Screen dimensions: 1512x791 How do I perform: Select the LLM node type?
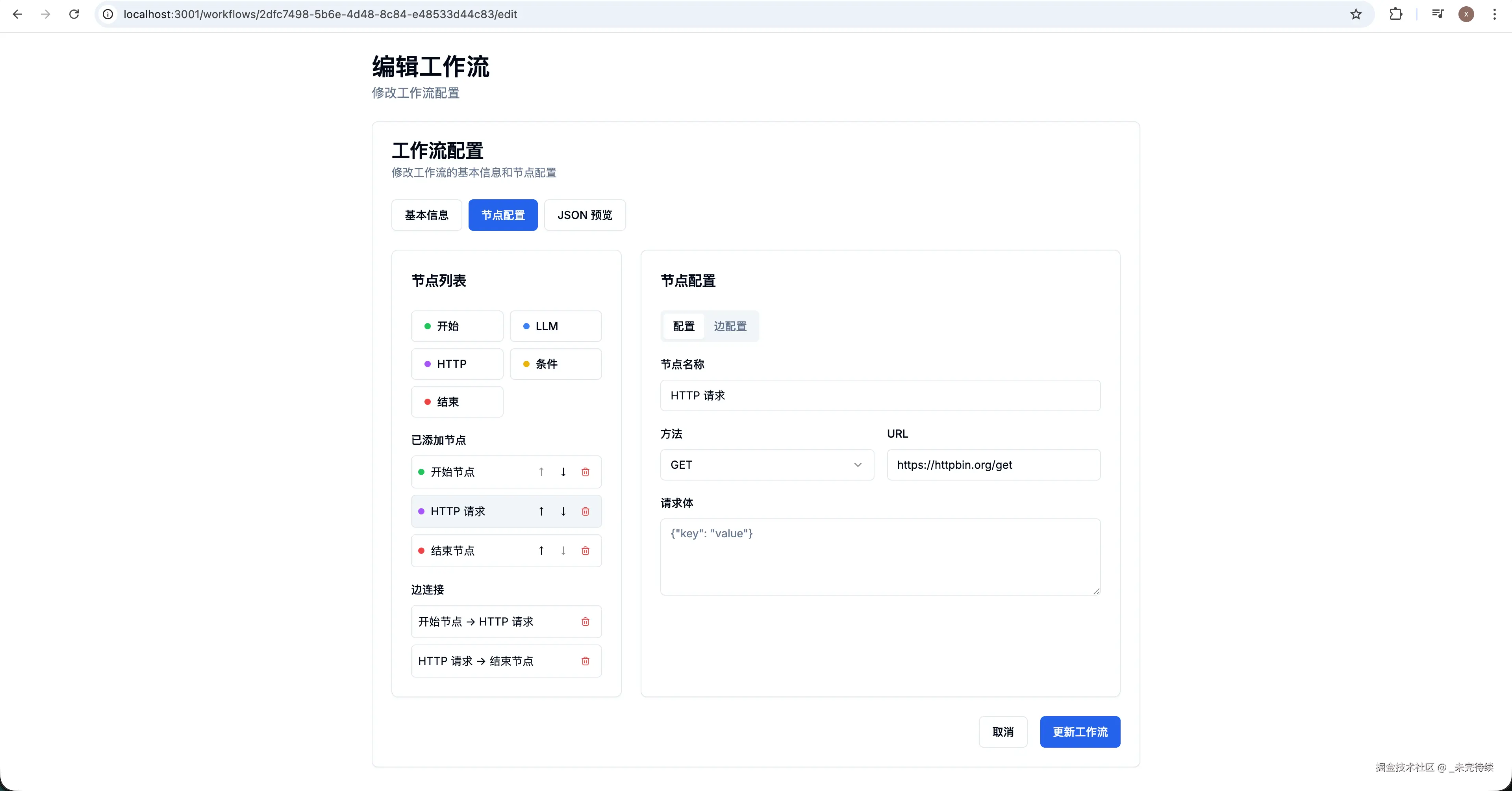(555, 326)
